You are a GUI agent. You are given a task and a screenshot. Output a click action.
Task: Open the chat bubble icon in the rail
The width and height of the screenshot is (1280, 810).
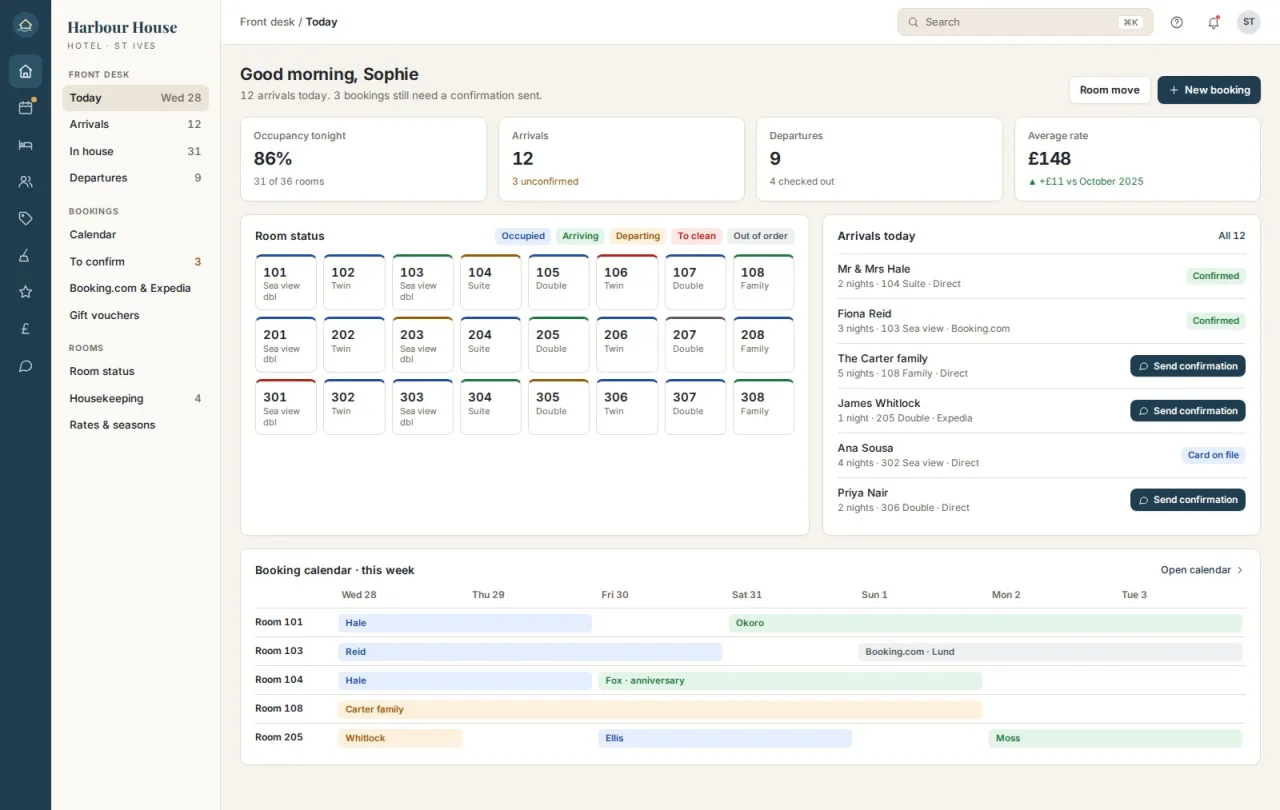click(25, 366)
